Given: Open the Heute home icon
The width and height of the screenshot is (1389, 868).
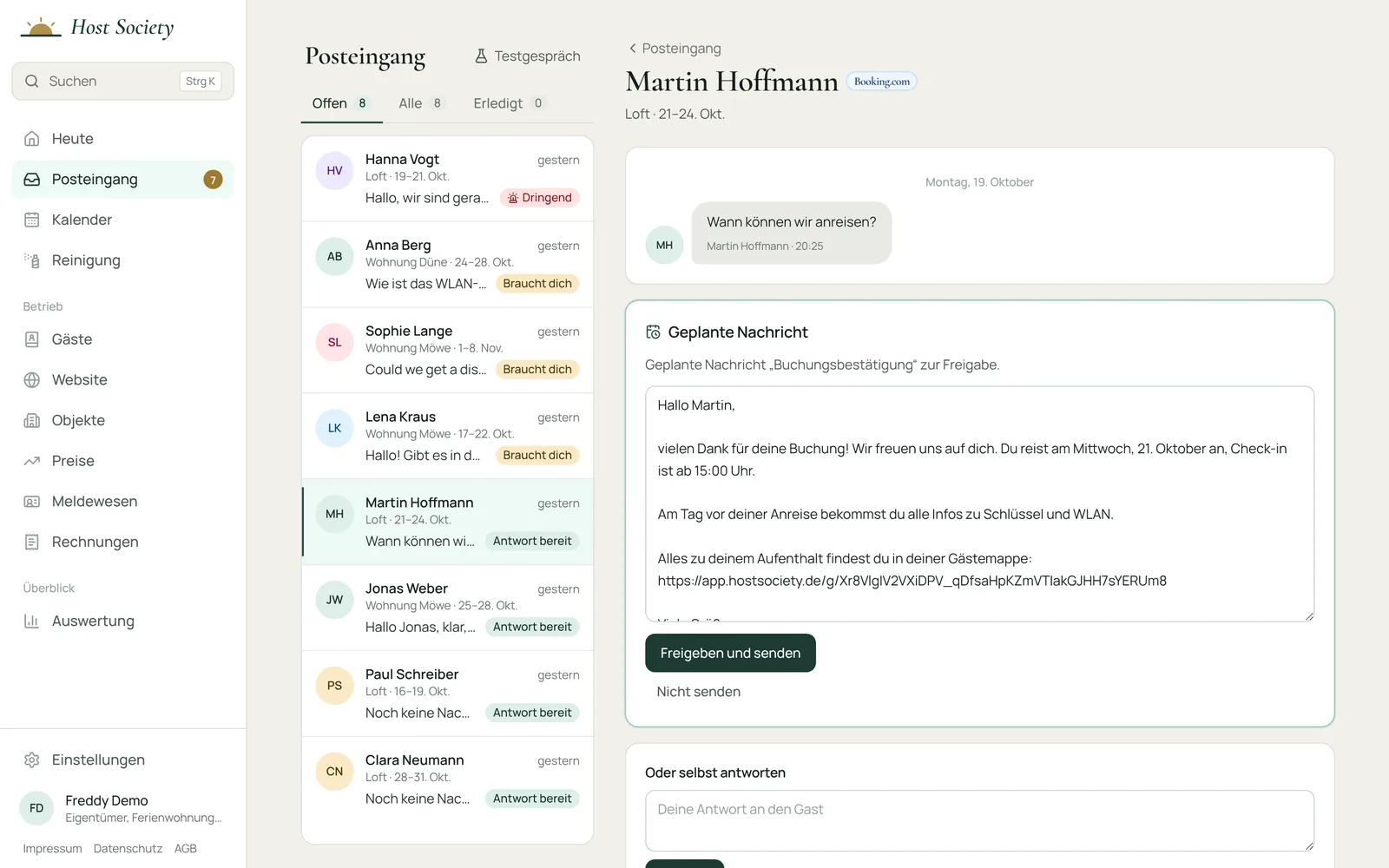Looking at the screenshot, I should 32,139.
